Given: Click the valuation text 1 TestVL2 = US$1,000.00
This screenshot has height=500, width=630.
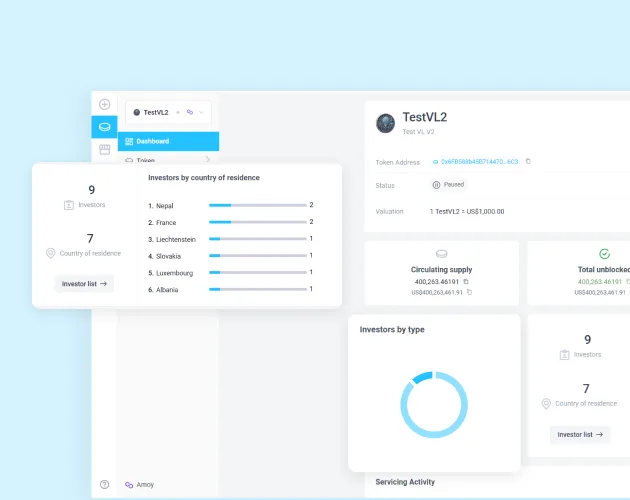Looking at the screenshot, I should click(467, 211).
